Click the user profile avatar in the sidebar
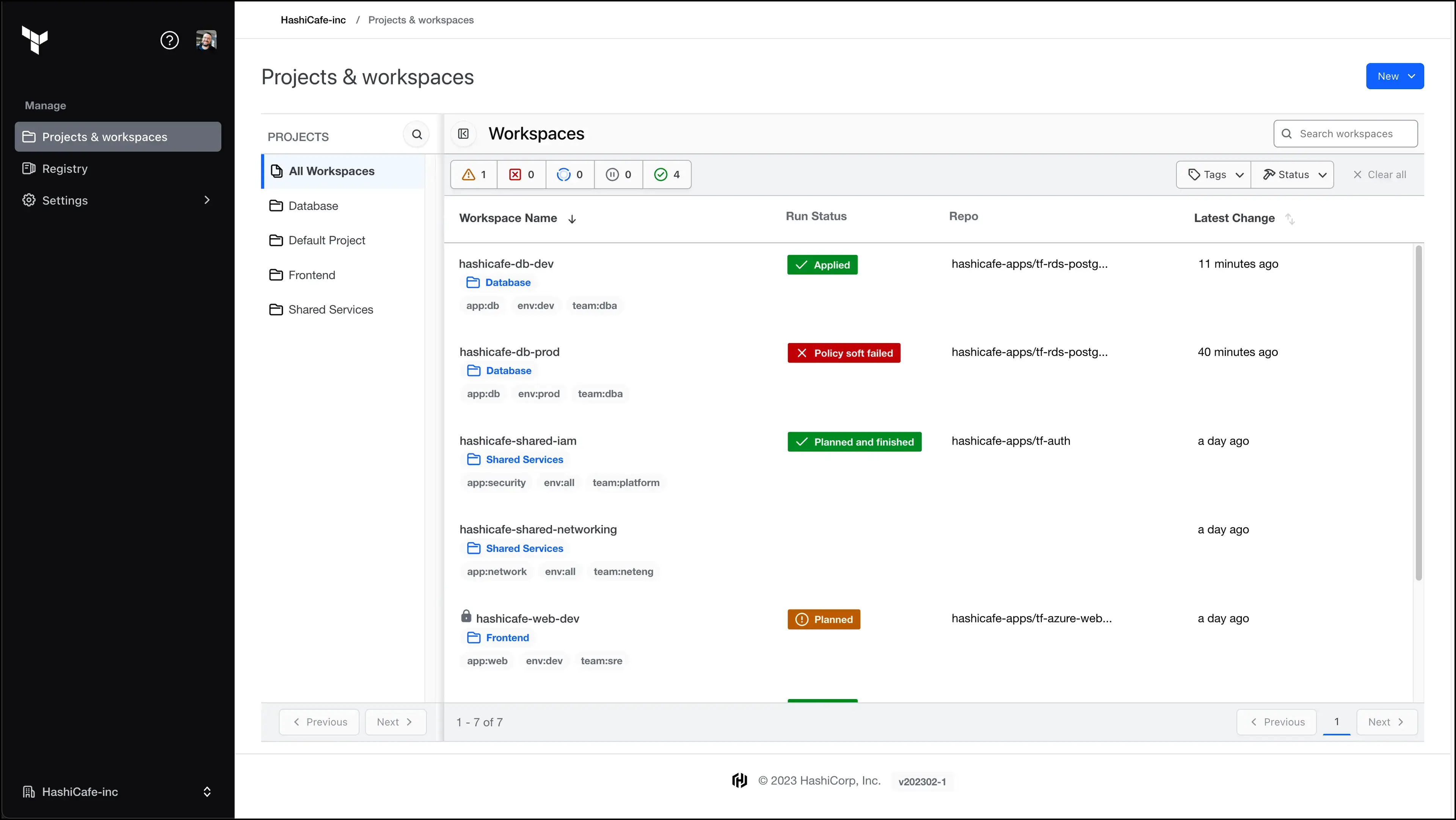 pyautogui.click(x=206, y=39)
